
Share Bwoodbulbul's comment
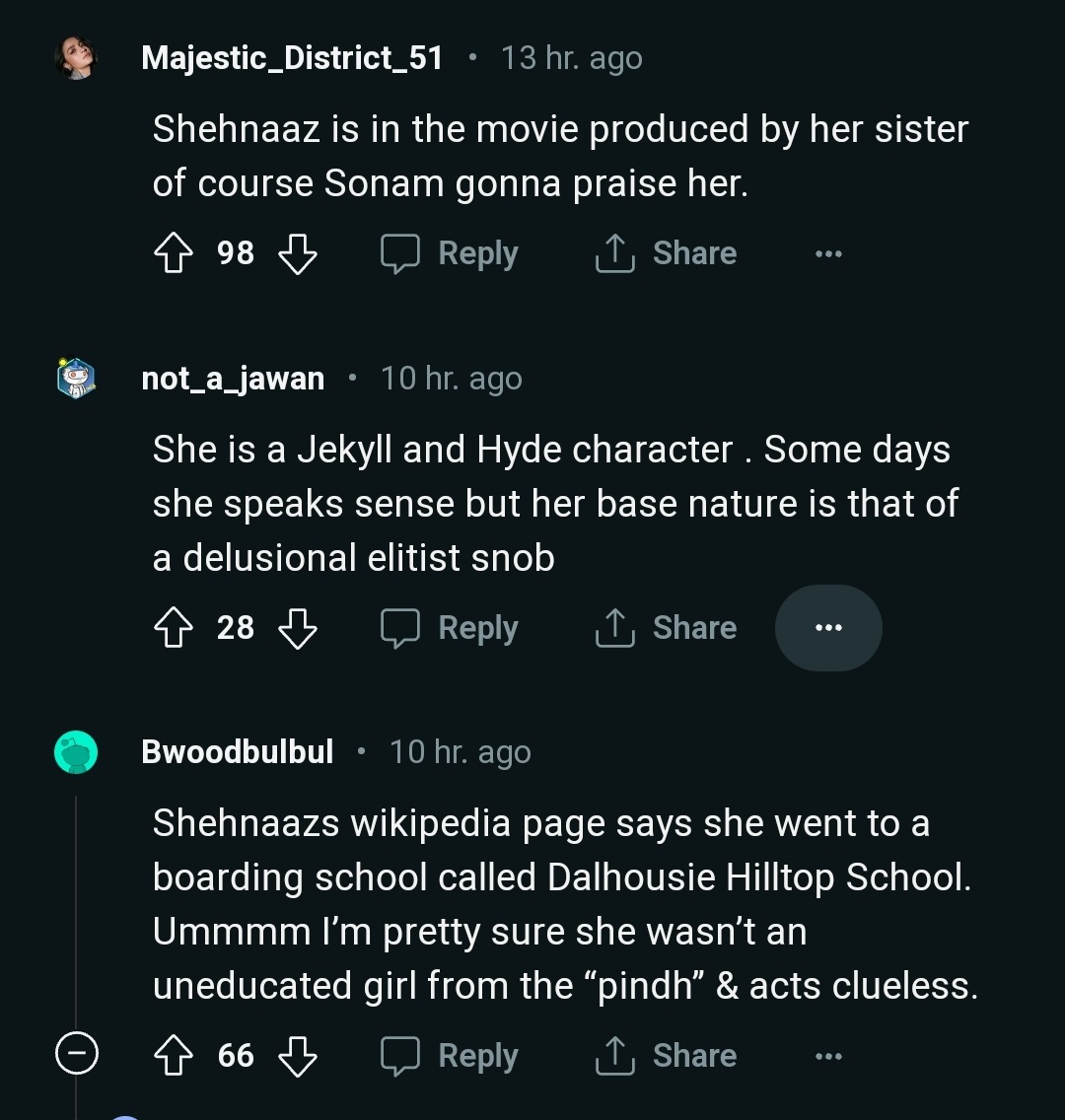coord(667,1056)
